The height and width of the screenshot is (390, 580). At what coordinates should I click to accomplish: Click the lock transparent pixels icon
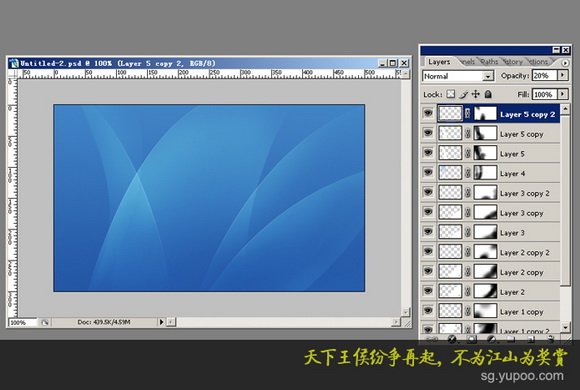coord(450,94)
